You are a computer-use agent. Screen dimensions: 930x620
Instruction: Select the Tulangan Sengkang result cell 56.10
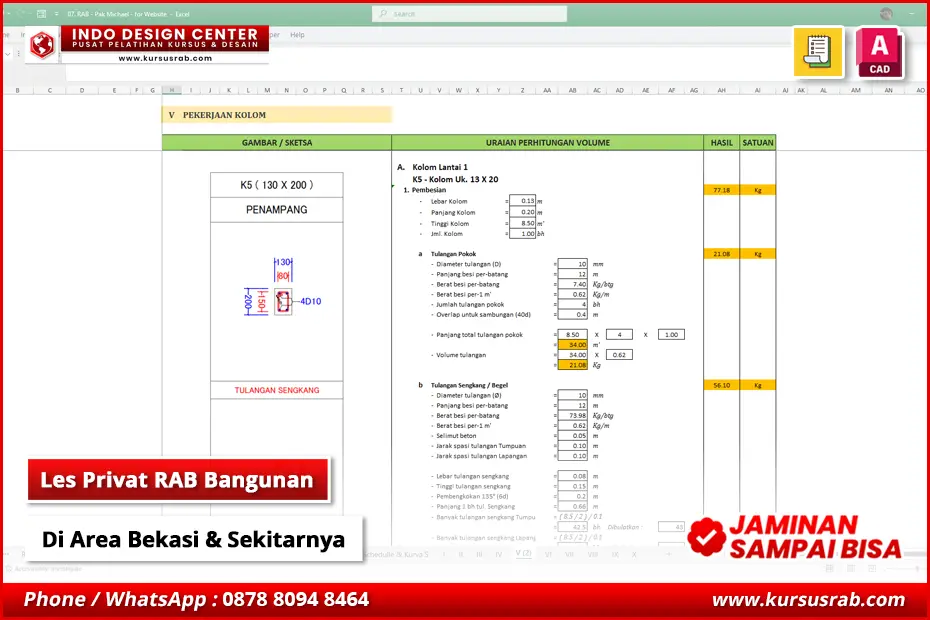pos(721,385)
